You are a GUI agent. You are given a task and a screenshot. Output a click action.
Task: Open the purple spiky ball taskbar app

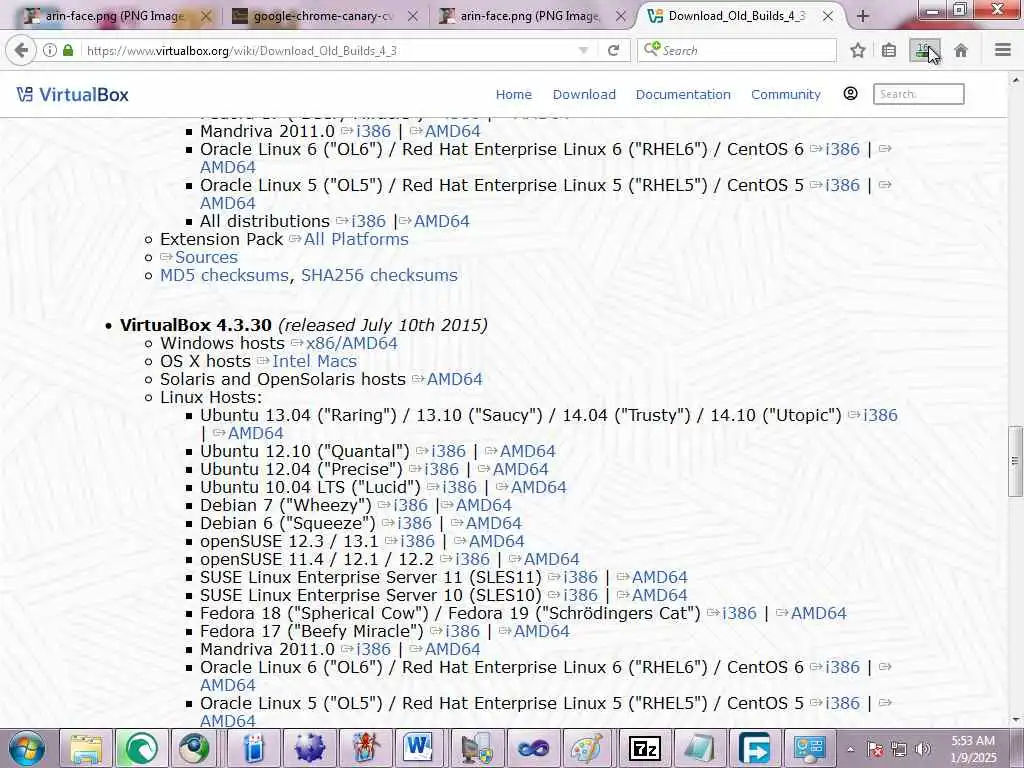pos(310,749)
